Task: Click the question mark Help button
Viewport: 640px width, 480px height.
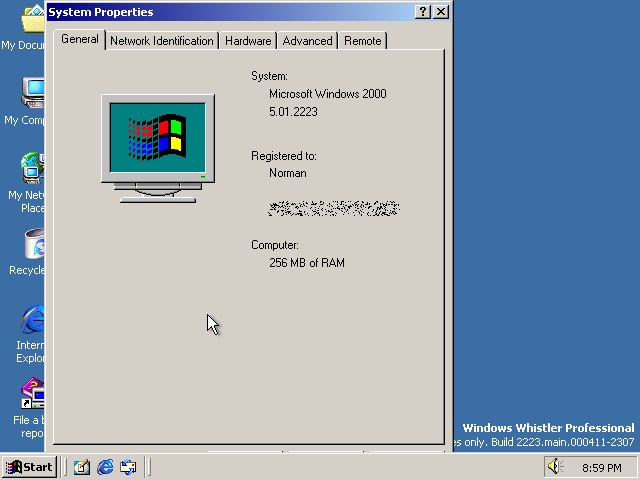Action: pyautogui.click(x=423, y=12)
